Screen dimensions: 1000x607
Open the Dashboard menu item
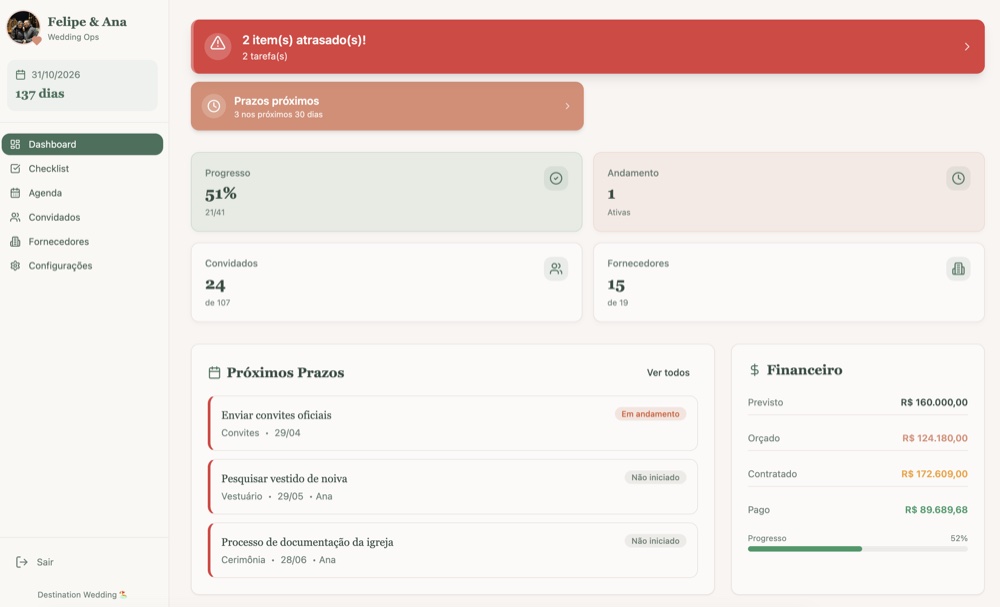point(82,145)
